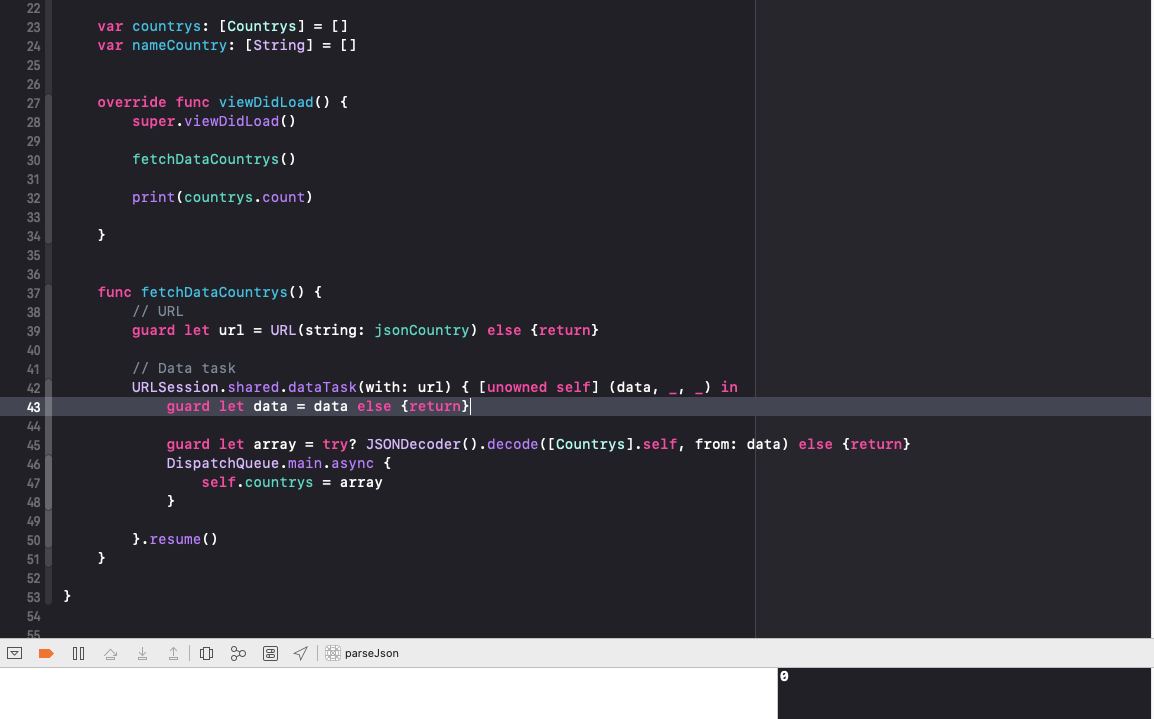Click line number 42 in gutter
Screen dimensions: 1154x719
pyautogui.click(x=33, y=388)
